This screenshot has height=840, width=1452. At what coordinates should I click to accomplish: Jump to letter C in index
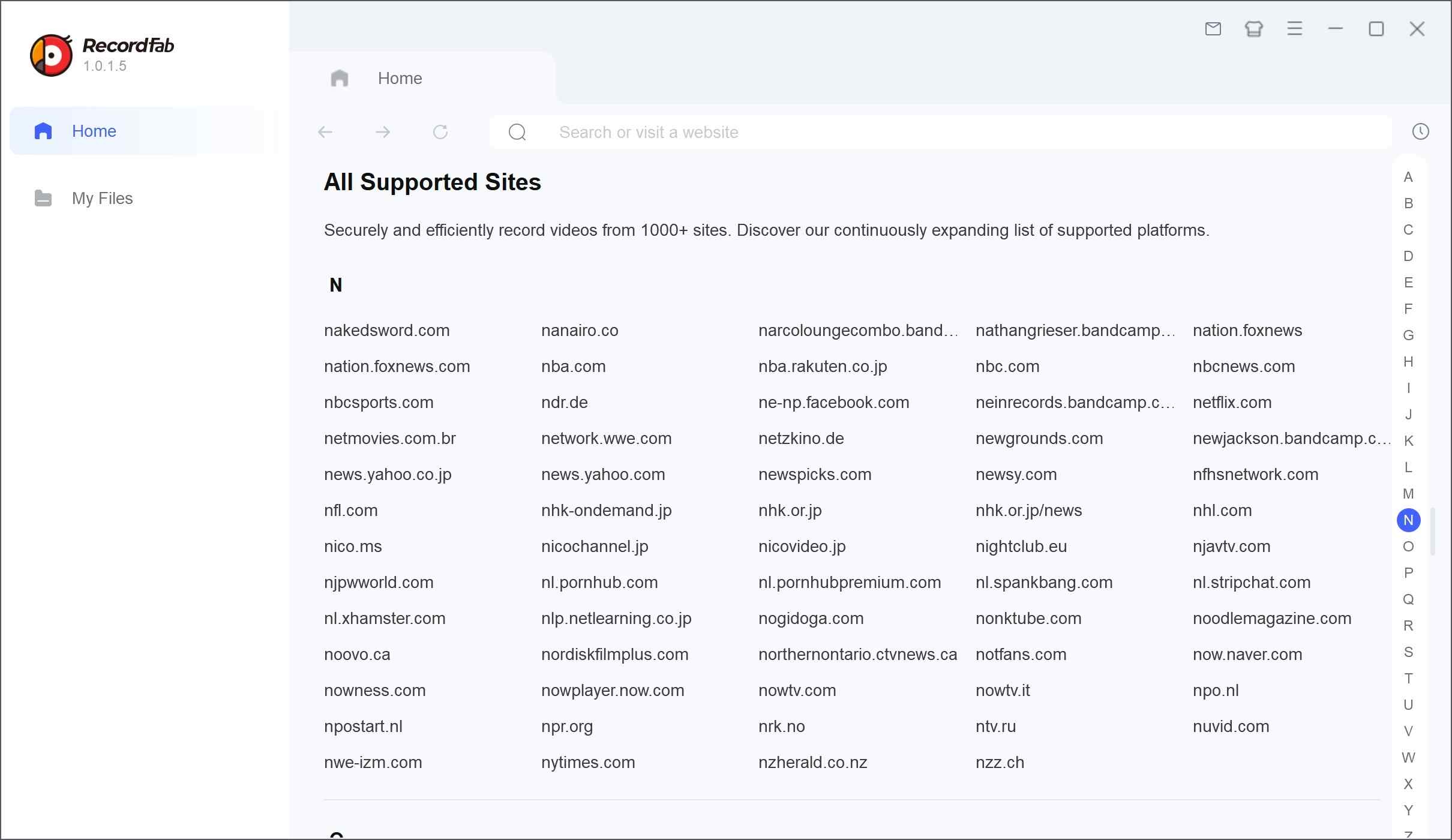coord(1408,230)
